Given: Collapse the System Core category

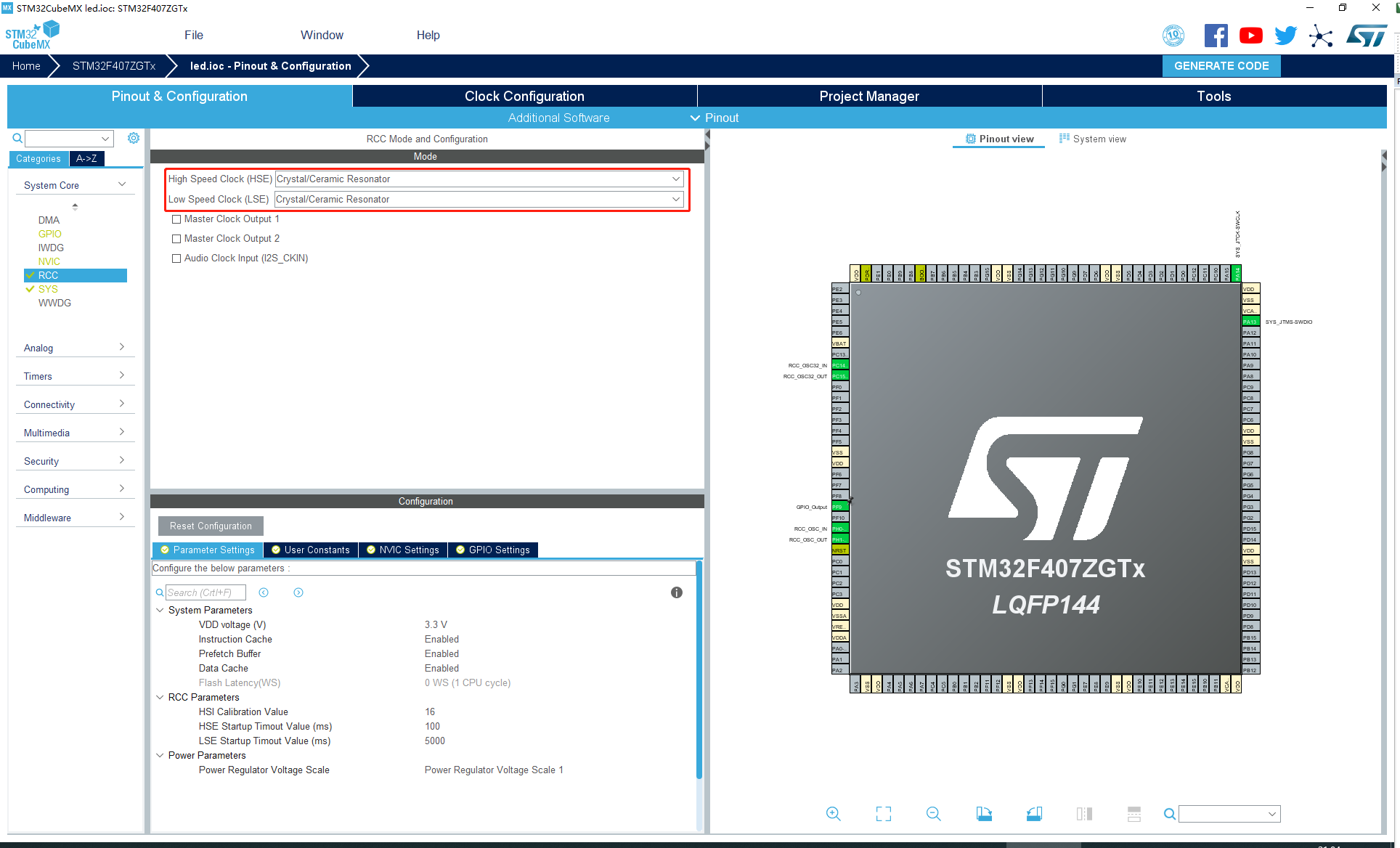Looking at the screenshot, I should (75, 185).
